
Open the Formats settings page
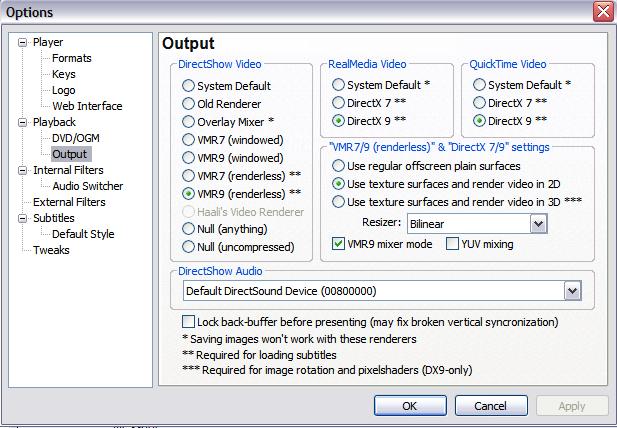(72, 58)
